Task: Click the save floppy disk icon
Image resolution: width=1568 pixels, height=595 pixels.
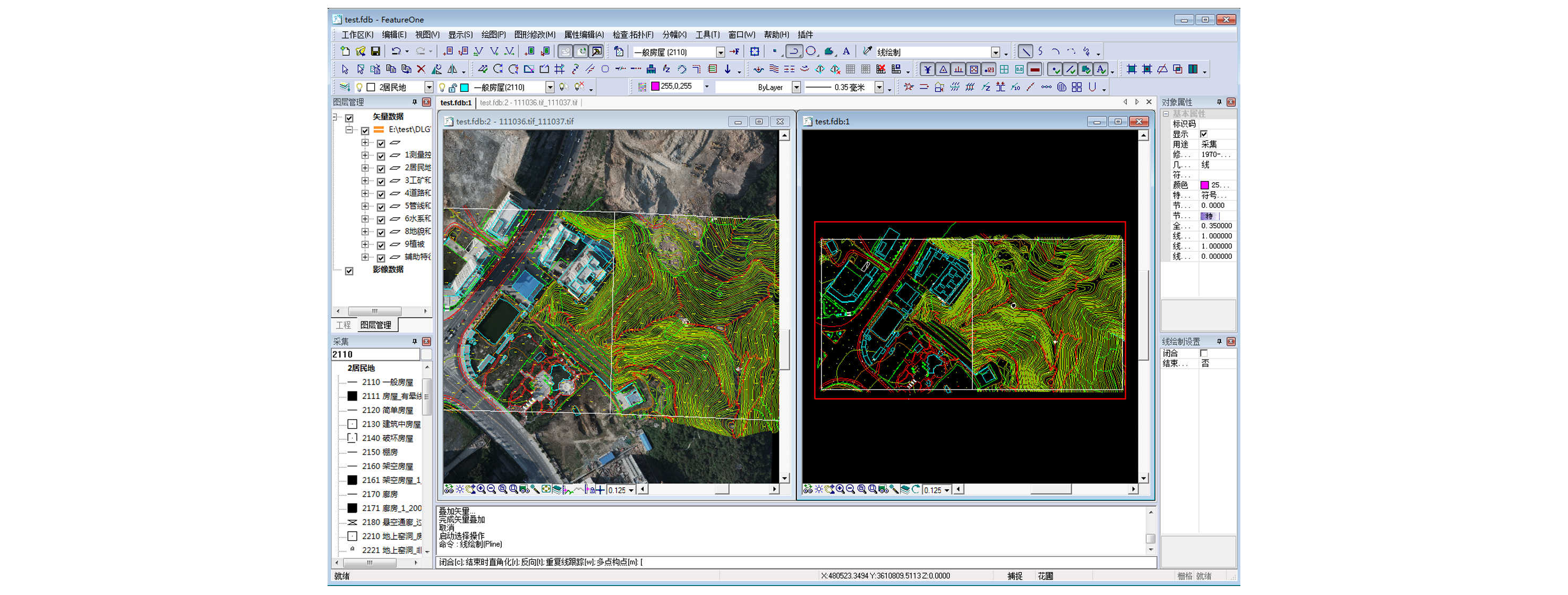Action: coord(375,52)
